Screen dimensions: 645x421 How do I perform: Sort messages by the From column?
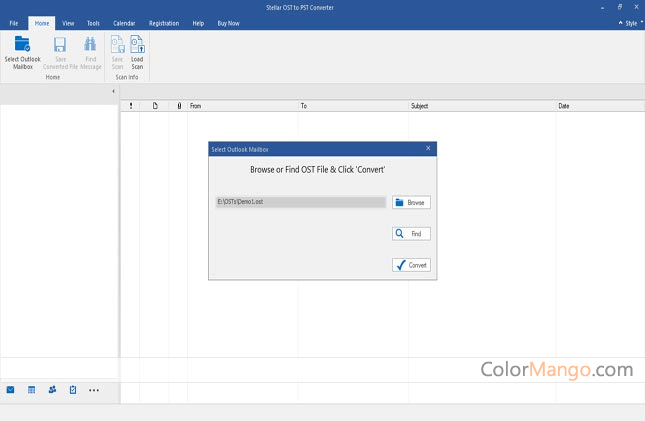(243, 106)
